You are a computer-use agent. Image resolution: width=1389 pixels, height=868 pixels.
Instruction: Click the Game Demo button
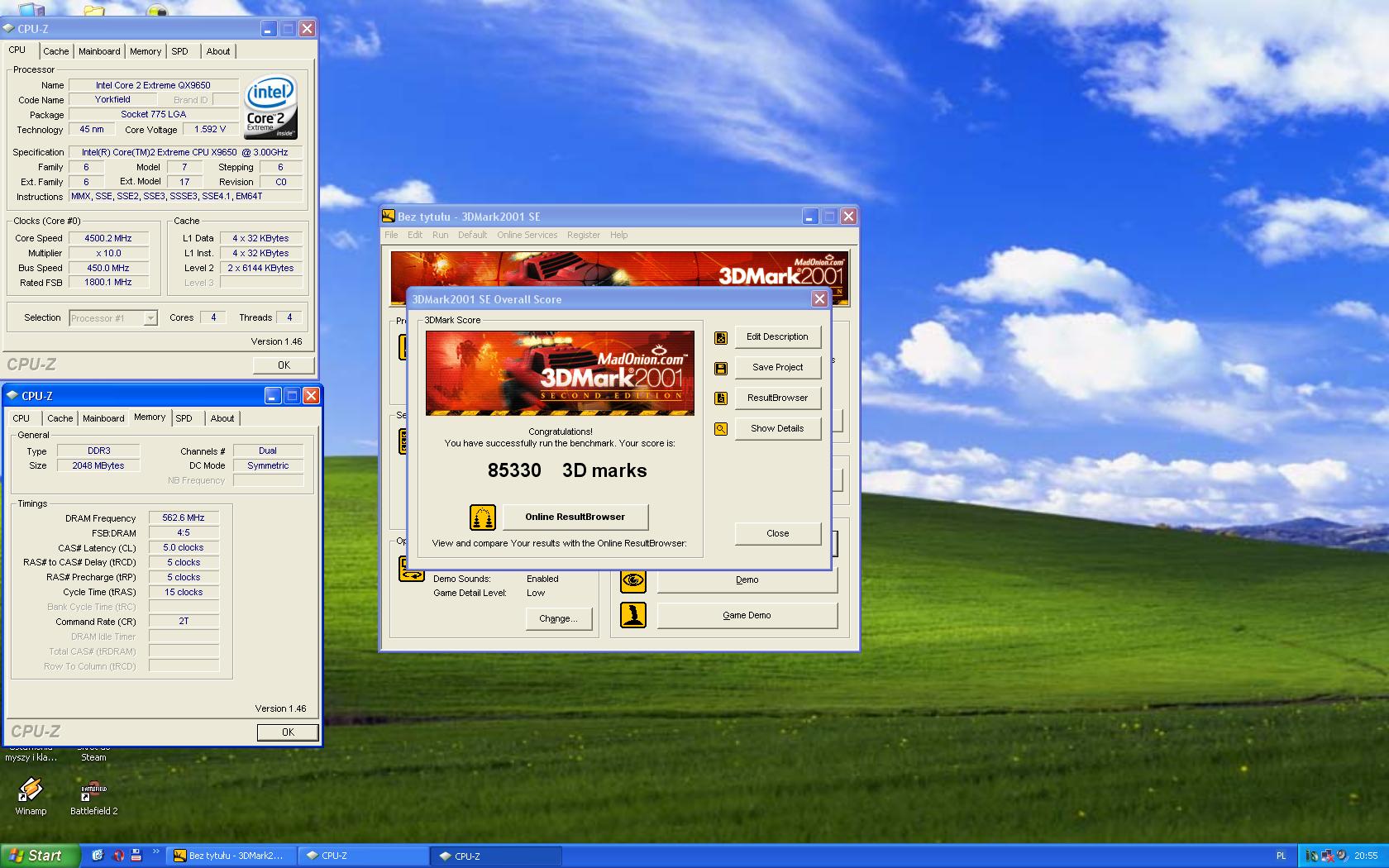(747, 616)
